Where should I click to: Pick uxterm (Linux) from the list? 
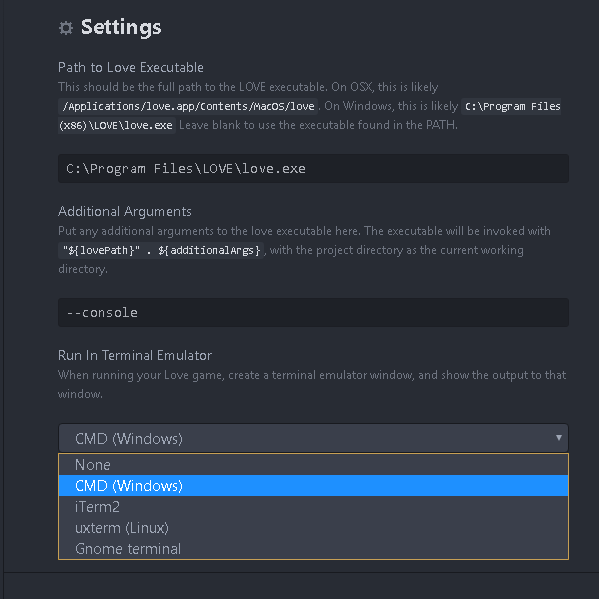tap(313, 528)
